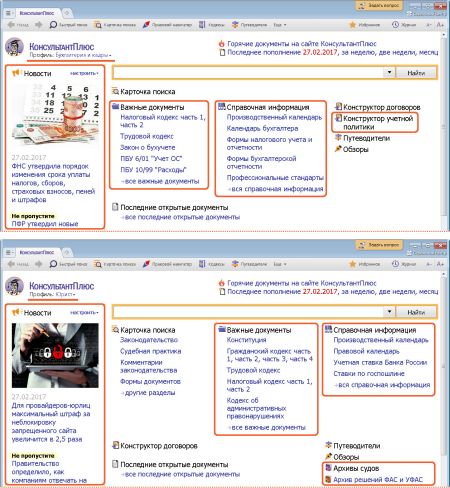
Task: Click forward arrow in Юрист window toolbar
Action: point(38,264)
